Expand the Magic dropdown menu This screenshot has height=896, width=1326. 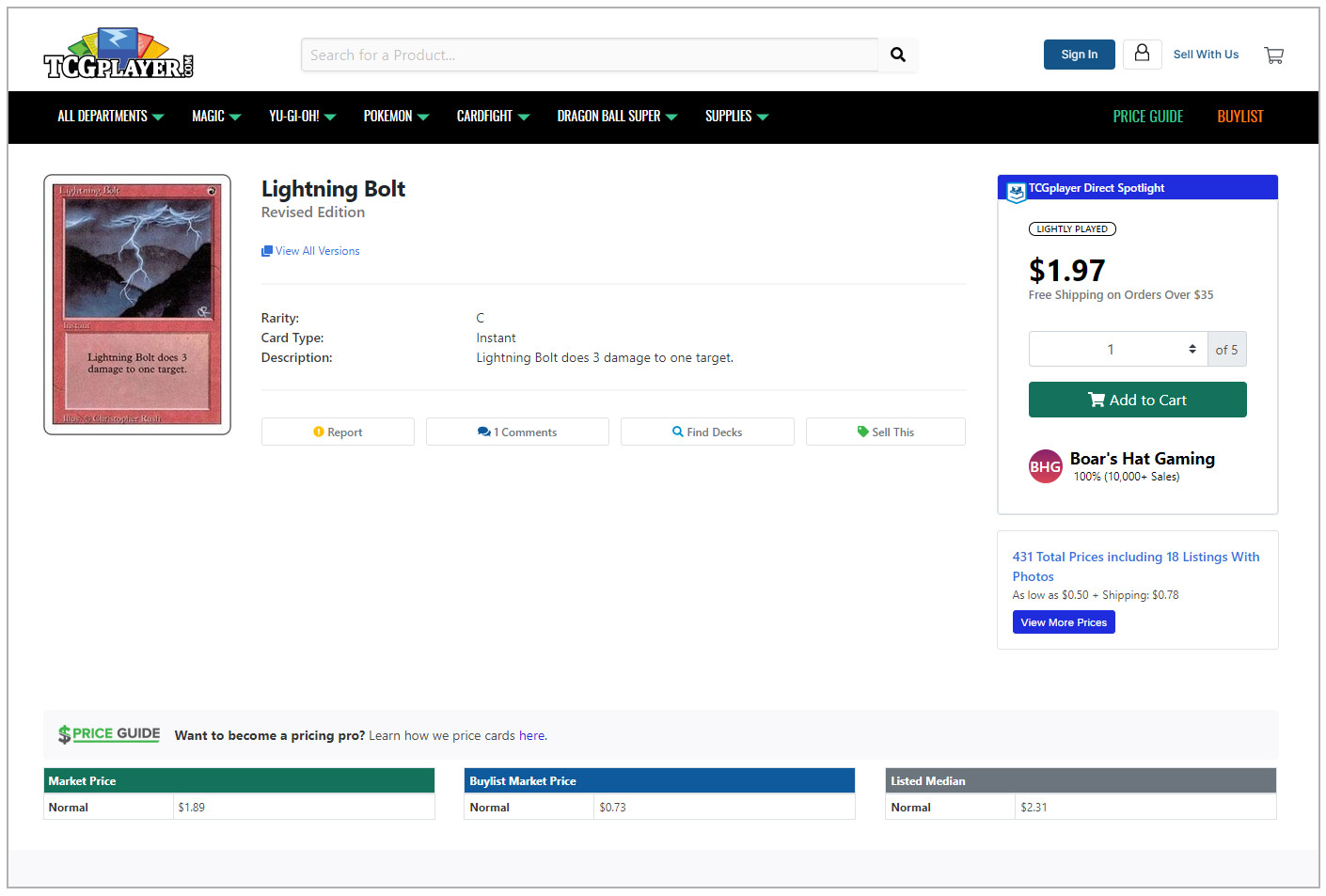point(216,117)
